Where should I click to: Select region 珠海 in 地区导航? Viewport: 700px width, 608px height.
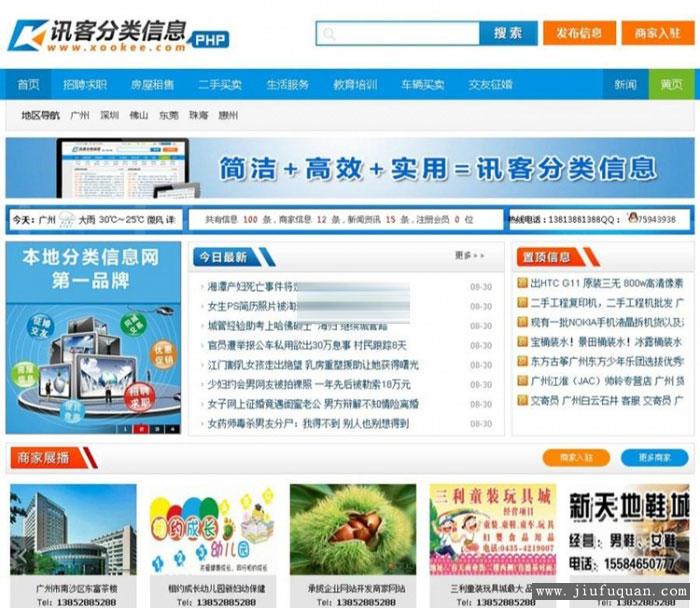click(199, 115)
